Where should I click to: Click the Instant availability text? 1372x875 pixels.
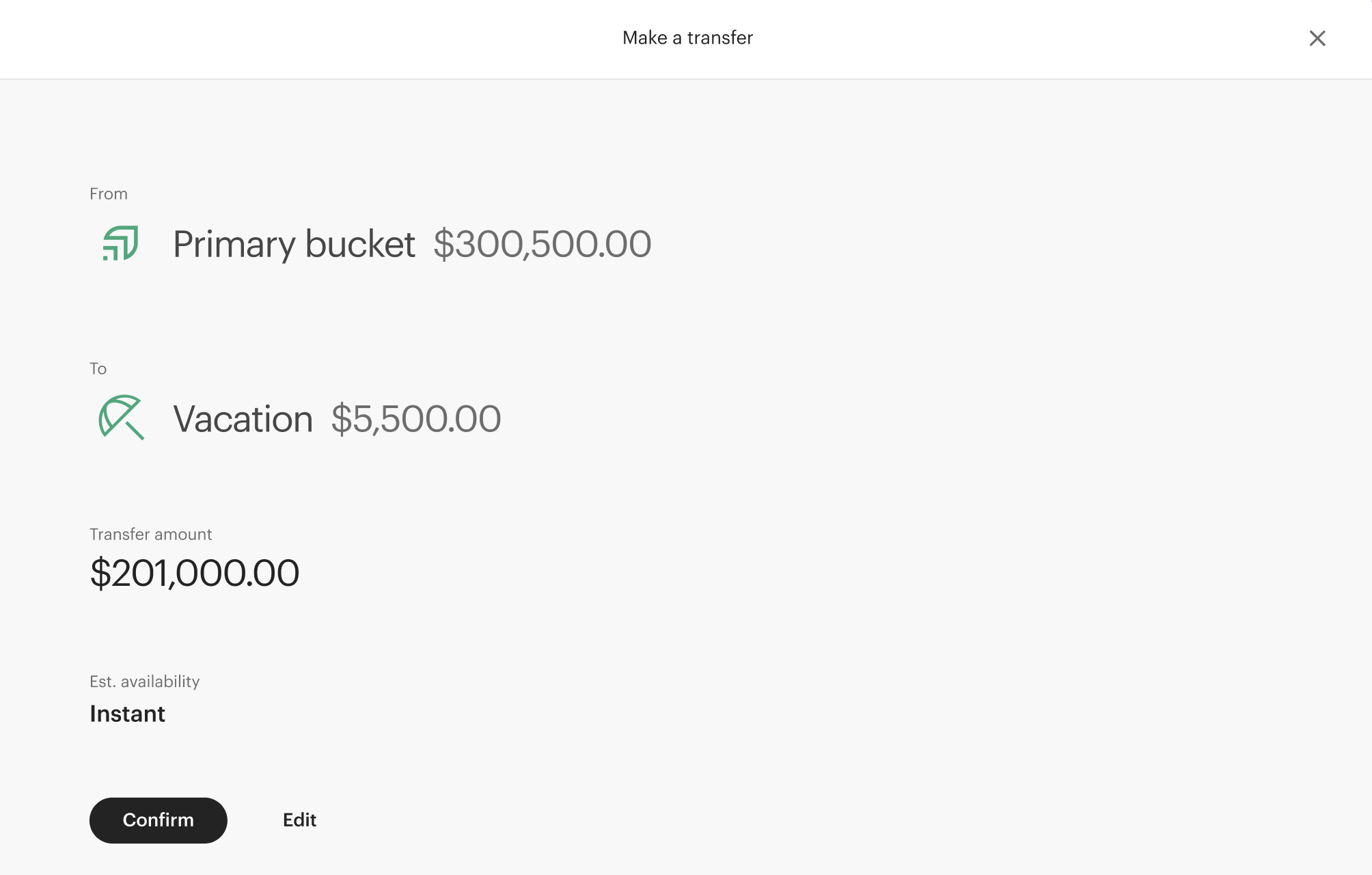pyautogui.click(x=127, y=714)
